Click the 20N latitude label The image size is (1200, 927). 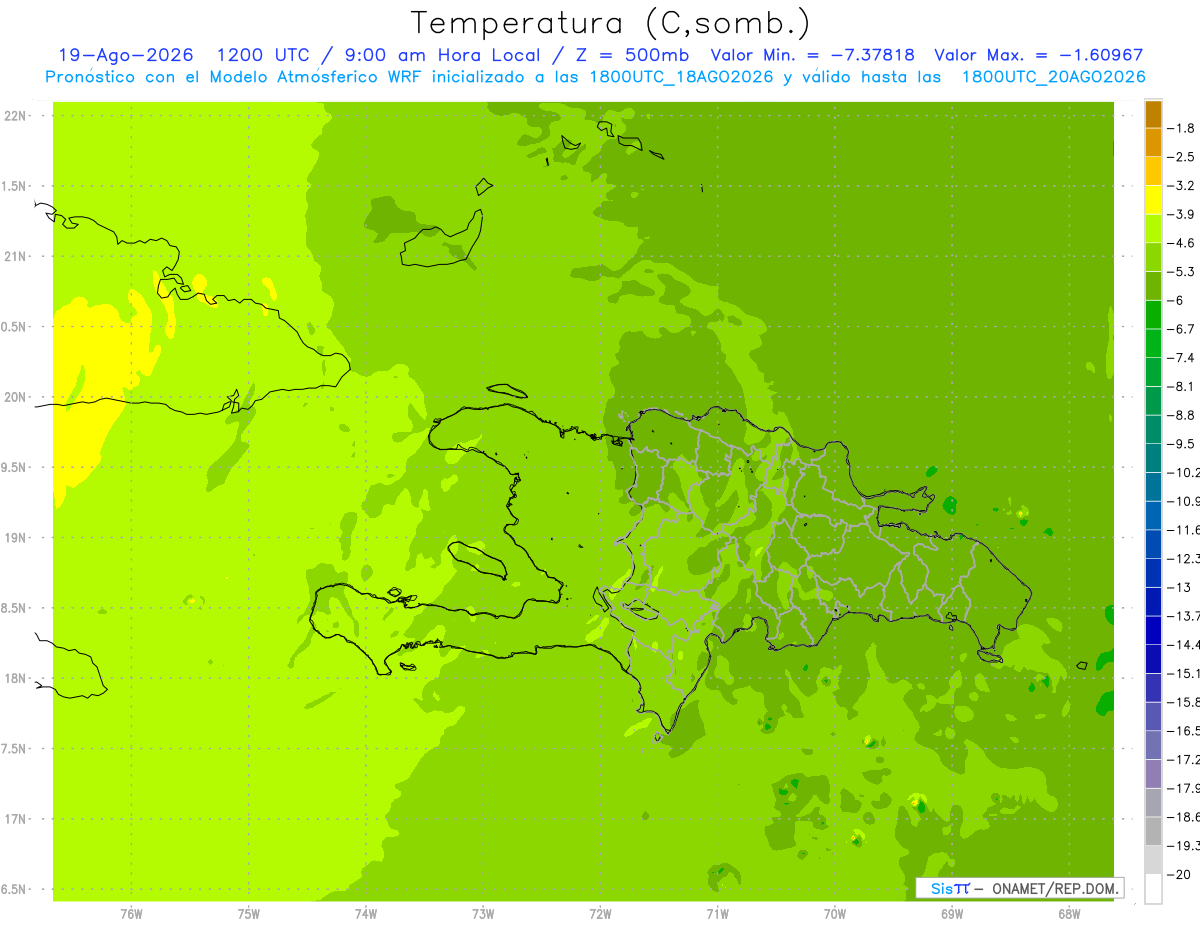pos(16,397)
